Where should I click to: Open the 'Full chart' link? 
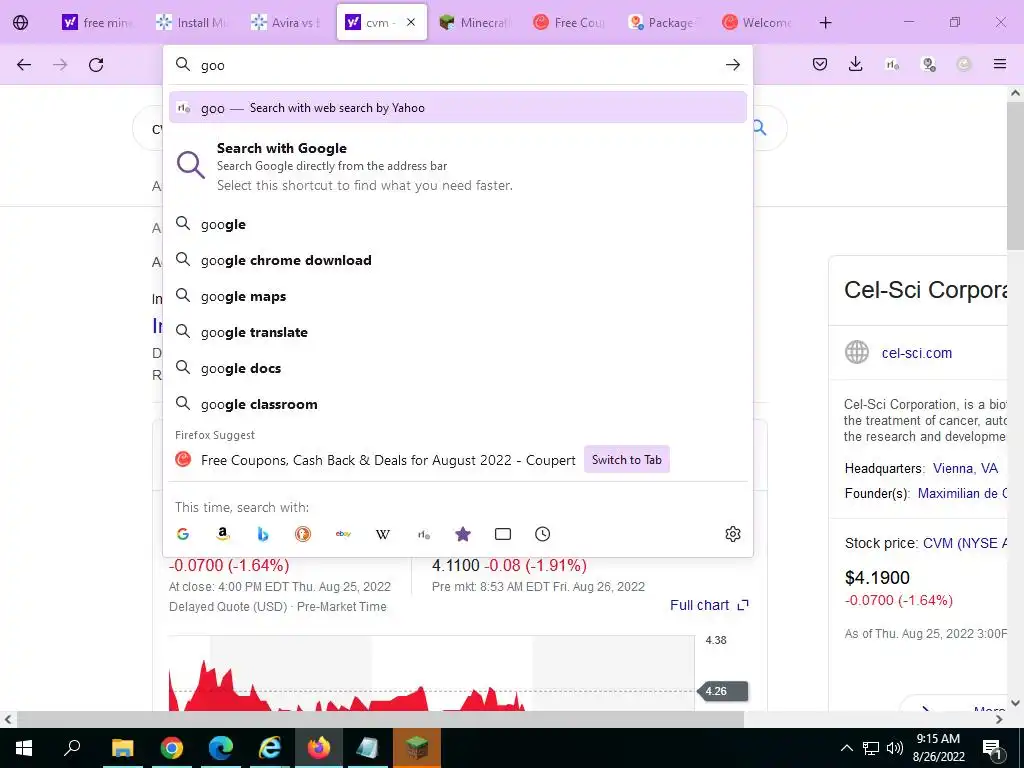(709, 605)
